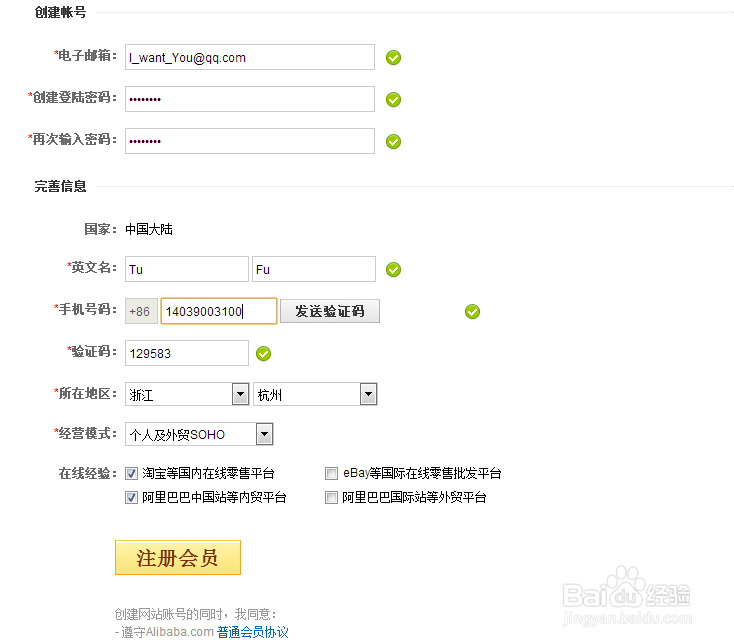
Task: Click the 发送验证码 button
Action: point(330,311)
